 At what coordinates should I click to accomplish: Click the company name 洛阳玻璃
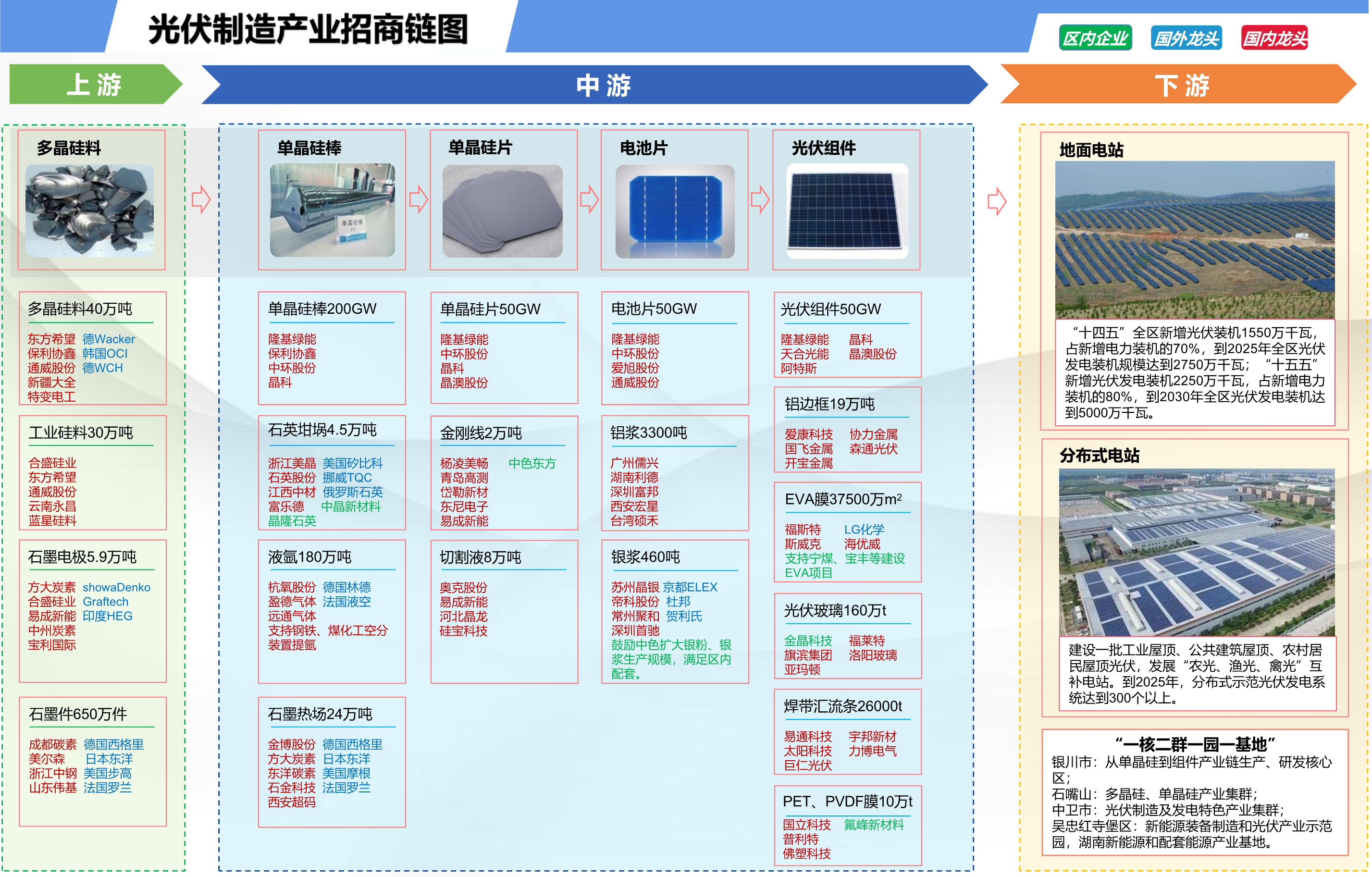pyautogui.click(x=872, y=655)
